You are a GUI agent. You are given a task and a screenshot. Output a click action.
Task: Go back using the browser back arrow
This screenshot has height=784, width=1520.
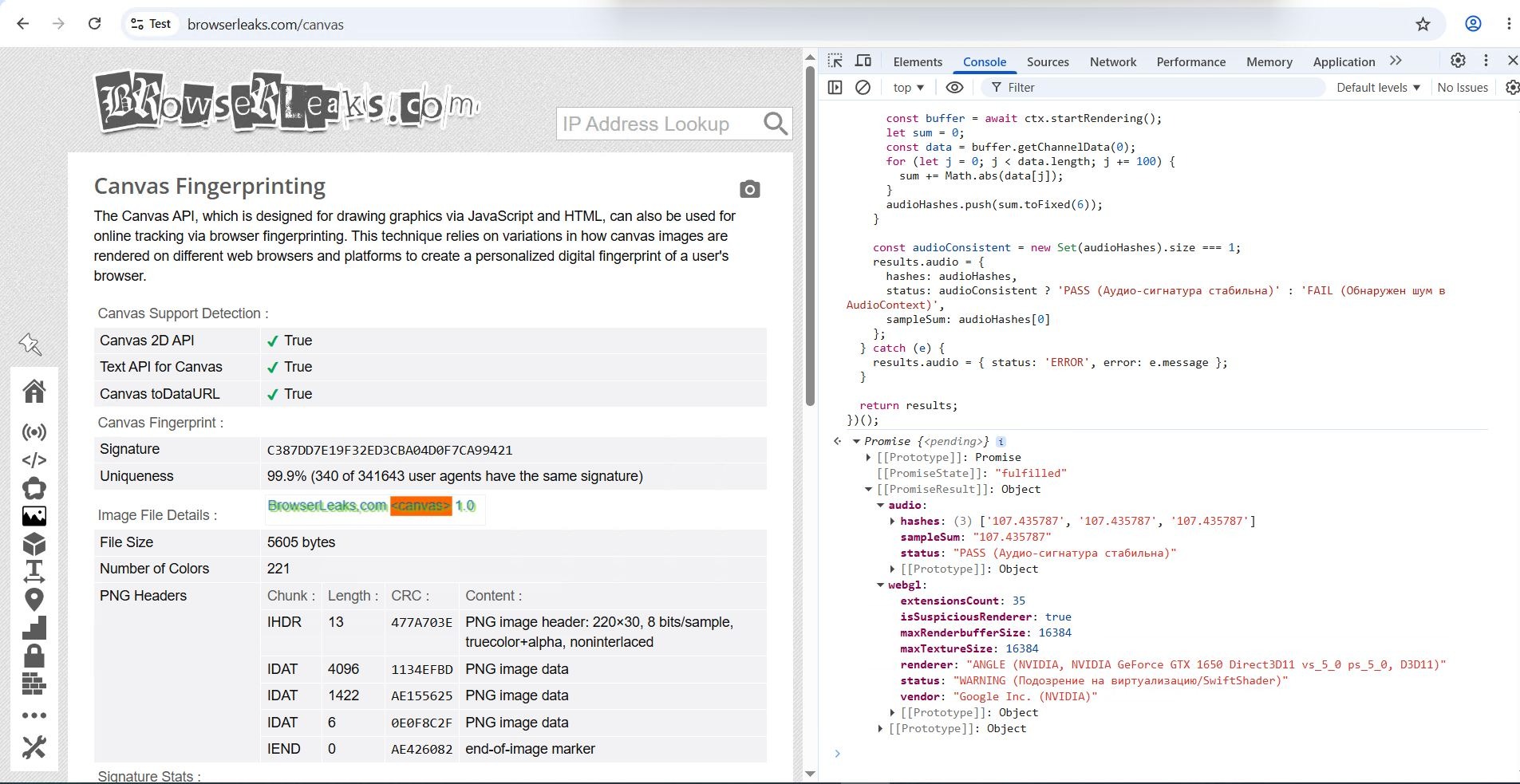(x=23, y=24)
